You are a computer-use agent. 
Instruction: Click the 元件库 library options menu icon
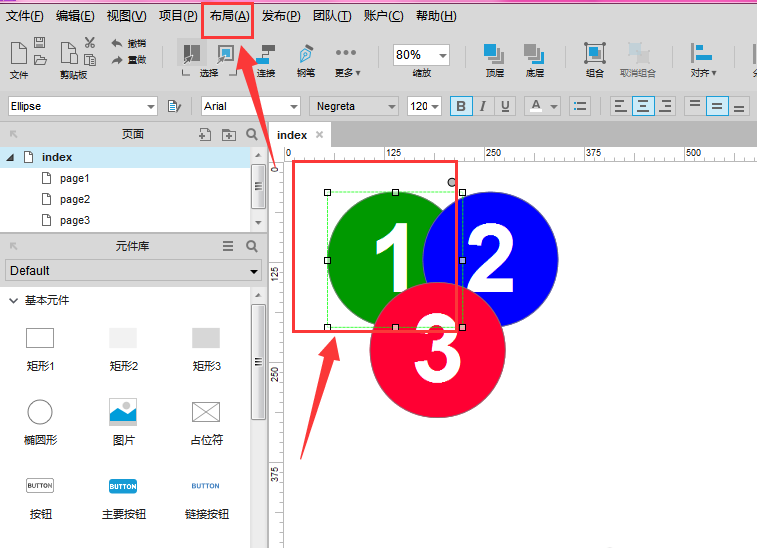point(228,246)
